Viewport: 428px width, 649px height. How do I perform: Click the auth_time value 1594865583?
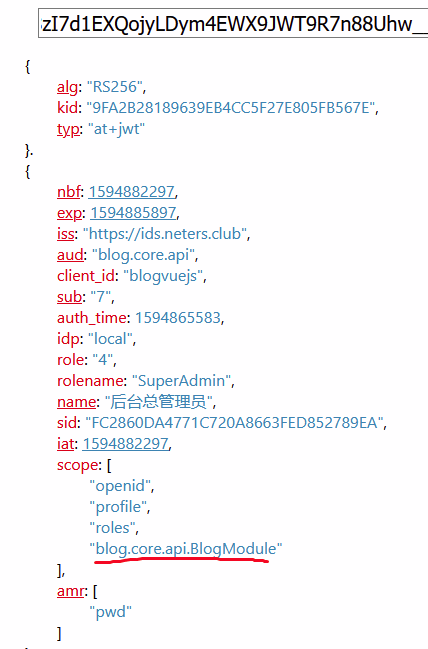click(x=178, y=318)
